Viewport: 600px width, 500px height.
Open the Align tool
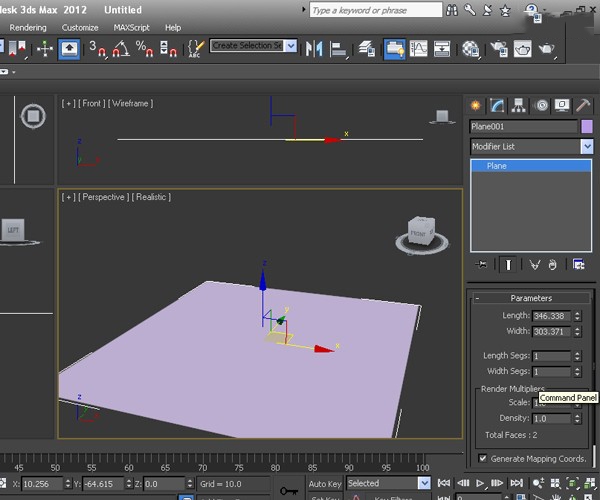[338, 49]
